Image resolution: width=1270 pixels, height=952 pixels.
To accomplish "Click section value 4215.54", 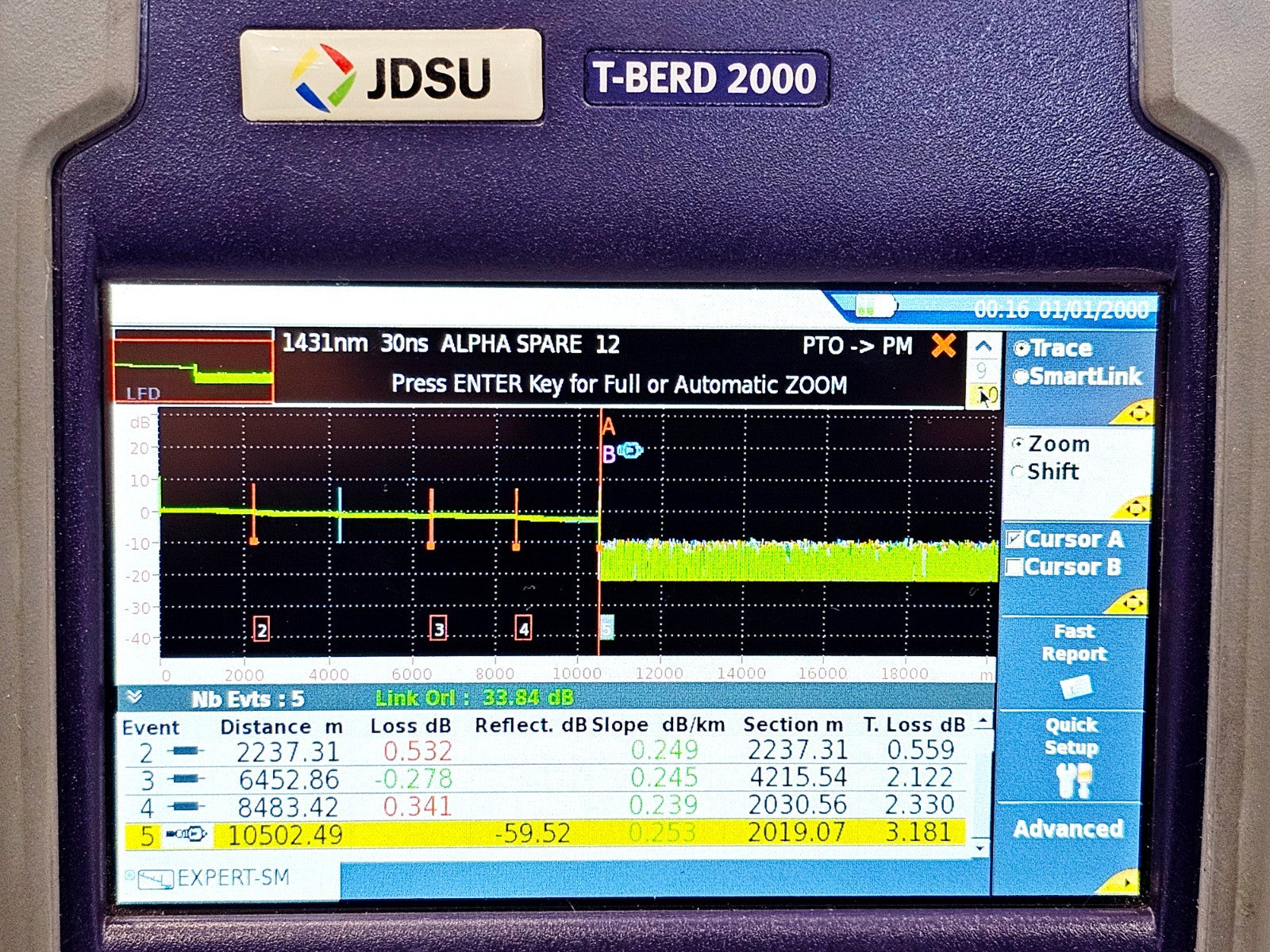I will [x=798, y=777].
